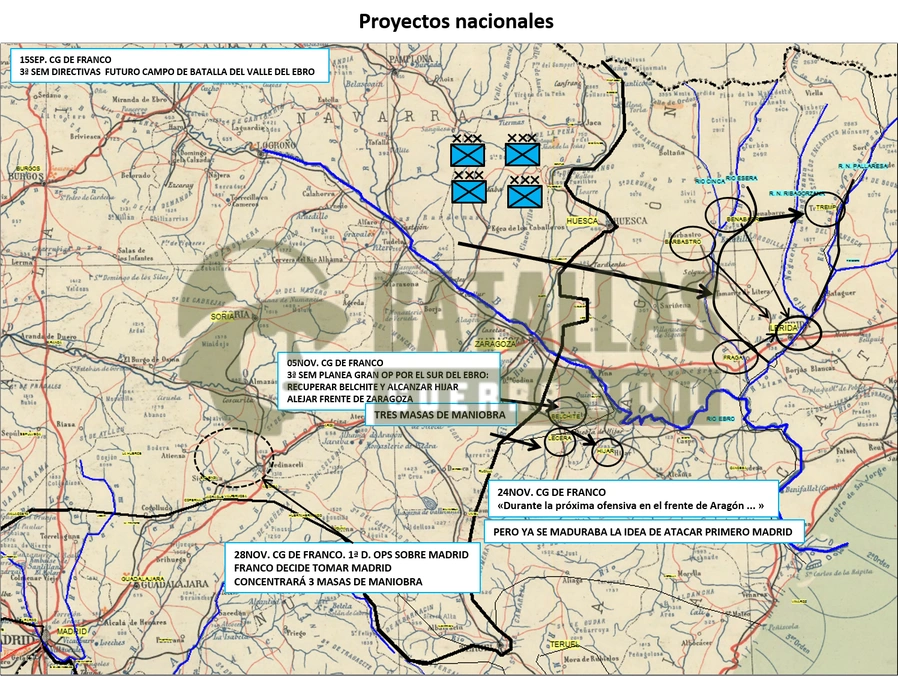Select the Miranda de Ebro town name
The height and width of the screenshot is (676, 898).
click(x=138, y=99)
